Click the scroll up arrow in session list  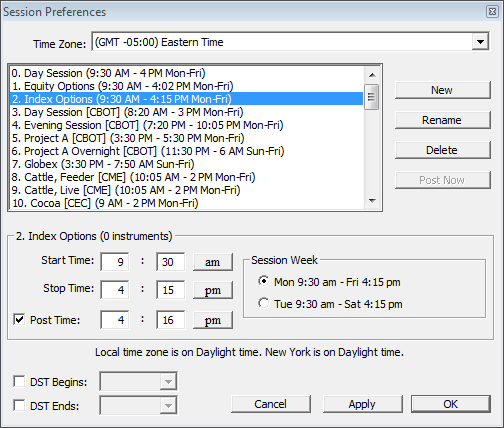tap(372, 75)
